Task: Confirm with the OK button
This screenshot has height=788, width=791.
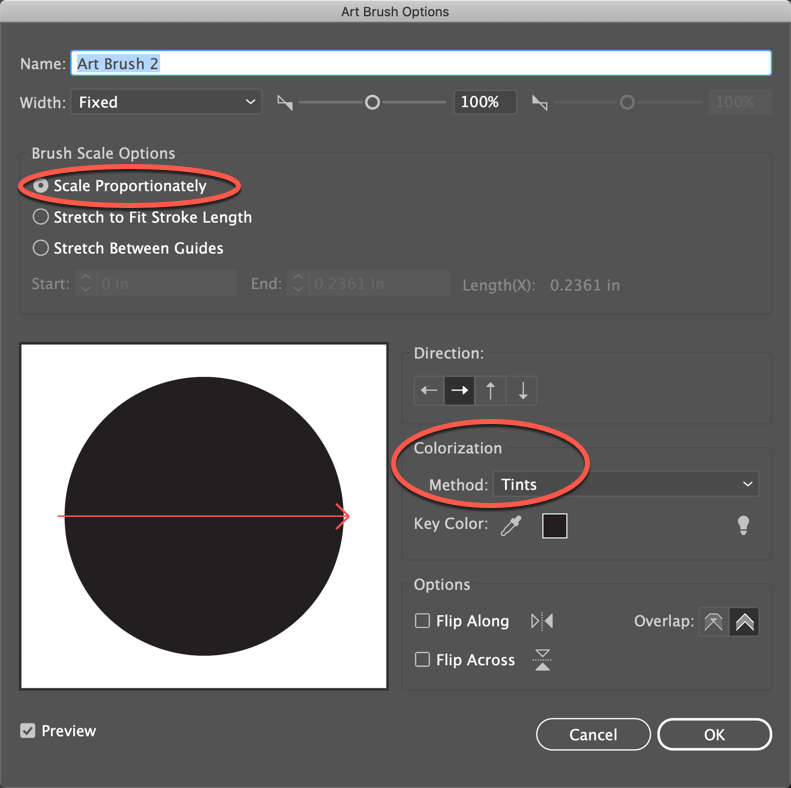Action: coord(714,735)
